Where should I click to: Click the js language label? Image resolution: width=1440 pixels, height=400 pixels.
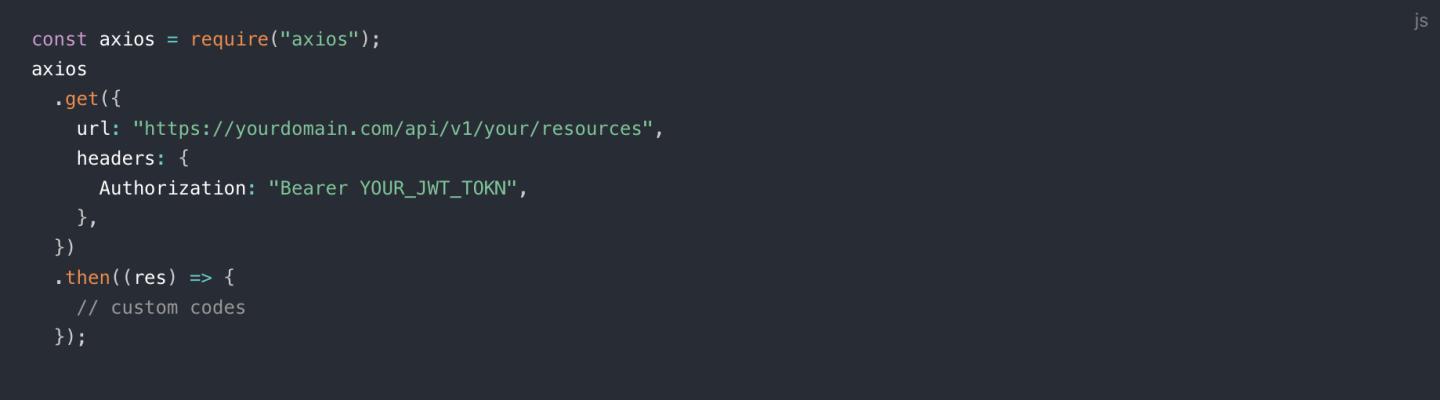pos(1420,21)
